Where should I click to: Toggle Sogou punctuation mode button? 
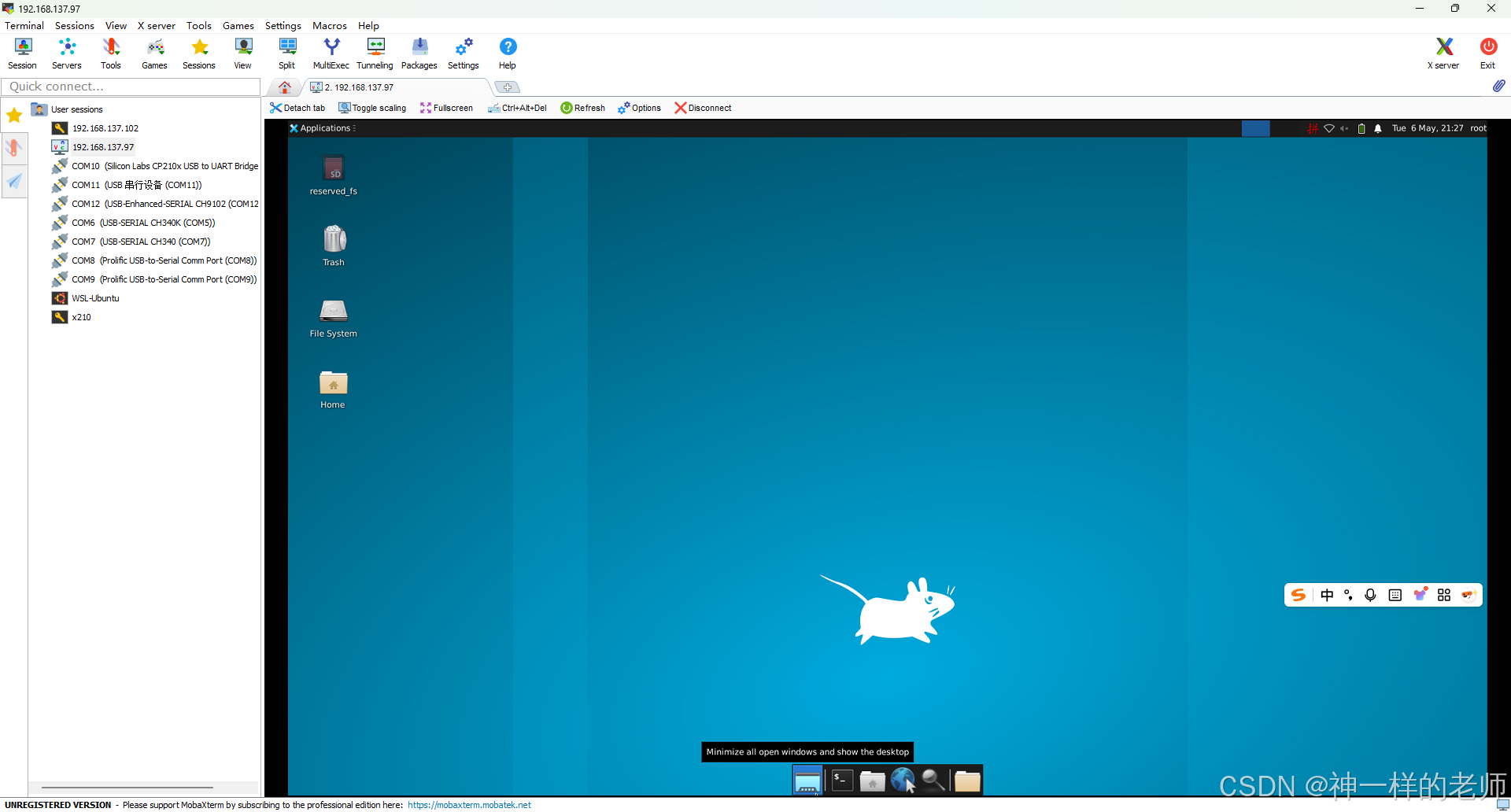pyautogui.click(x=1349, y=595)
